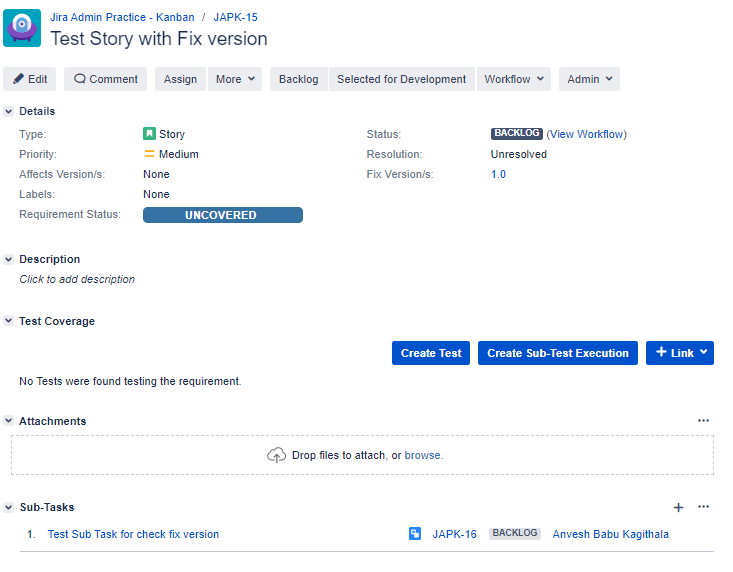
Task: Click the No Tests were found message
Action: pos(130,381)
